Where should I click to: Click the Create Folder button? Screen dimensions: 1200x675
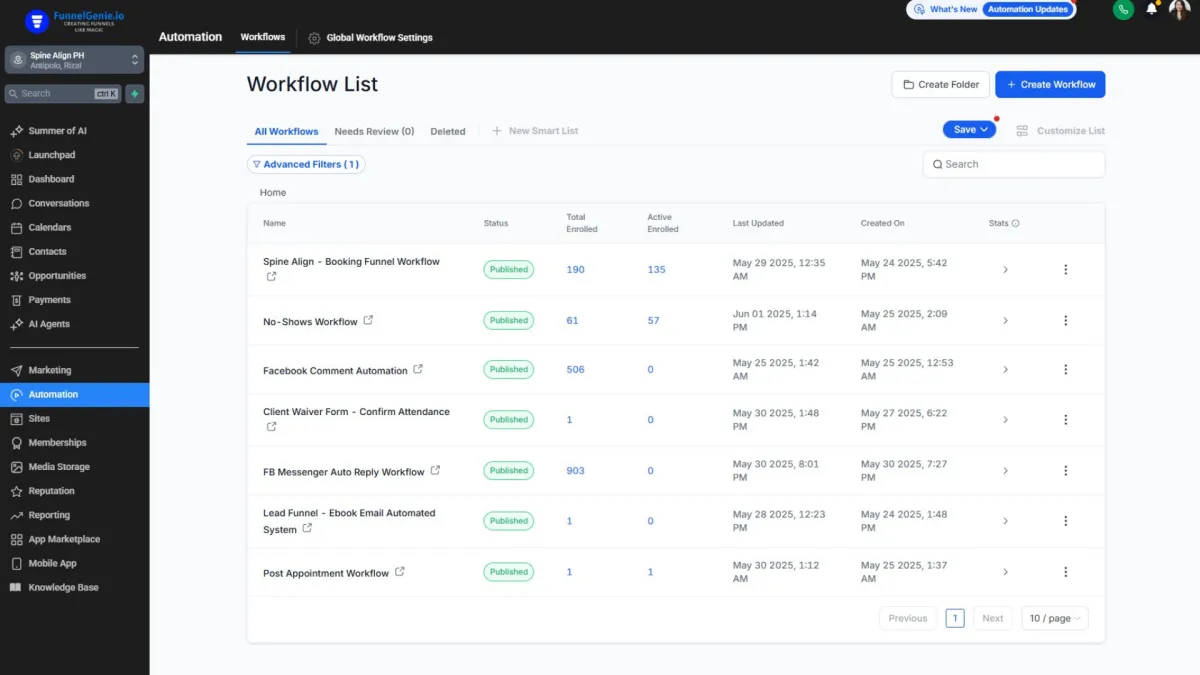[x=940, y=85]
